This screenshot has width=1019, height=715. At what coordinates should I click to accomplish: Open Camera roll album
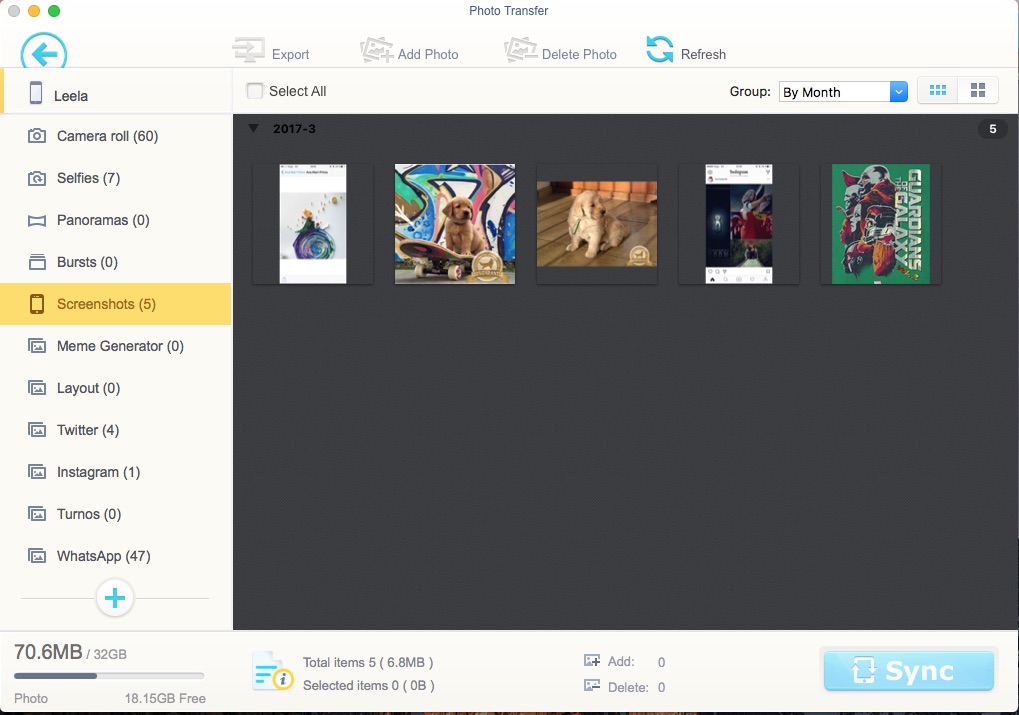107,136
